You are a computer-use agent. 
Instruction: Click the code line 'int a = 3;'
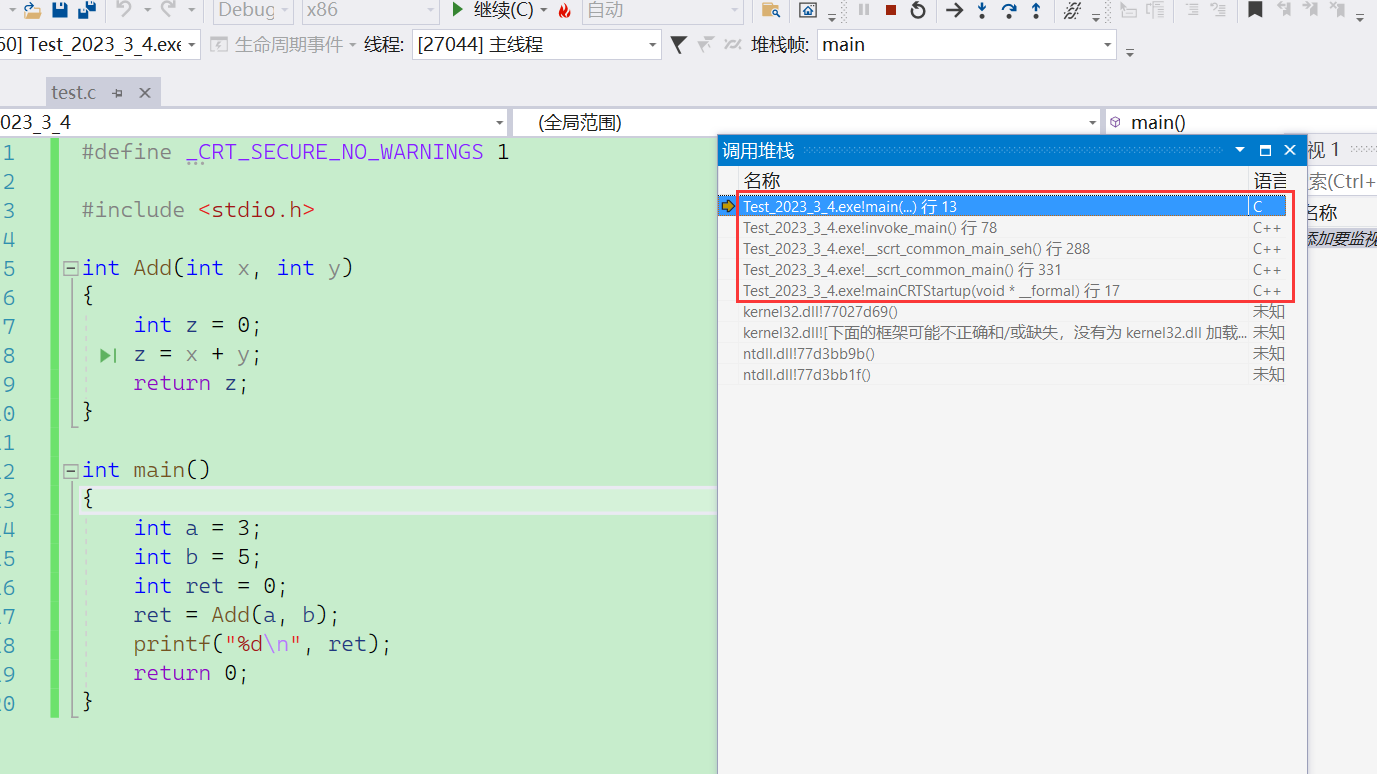pos(198,528)
